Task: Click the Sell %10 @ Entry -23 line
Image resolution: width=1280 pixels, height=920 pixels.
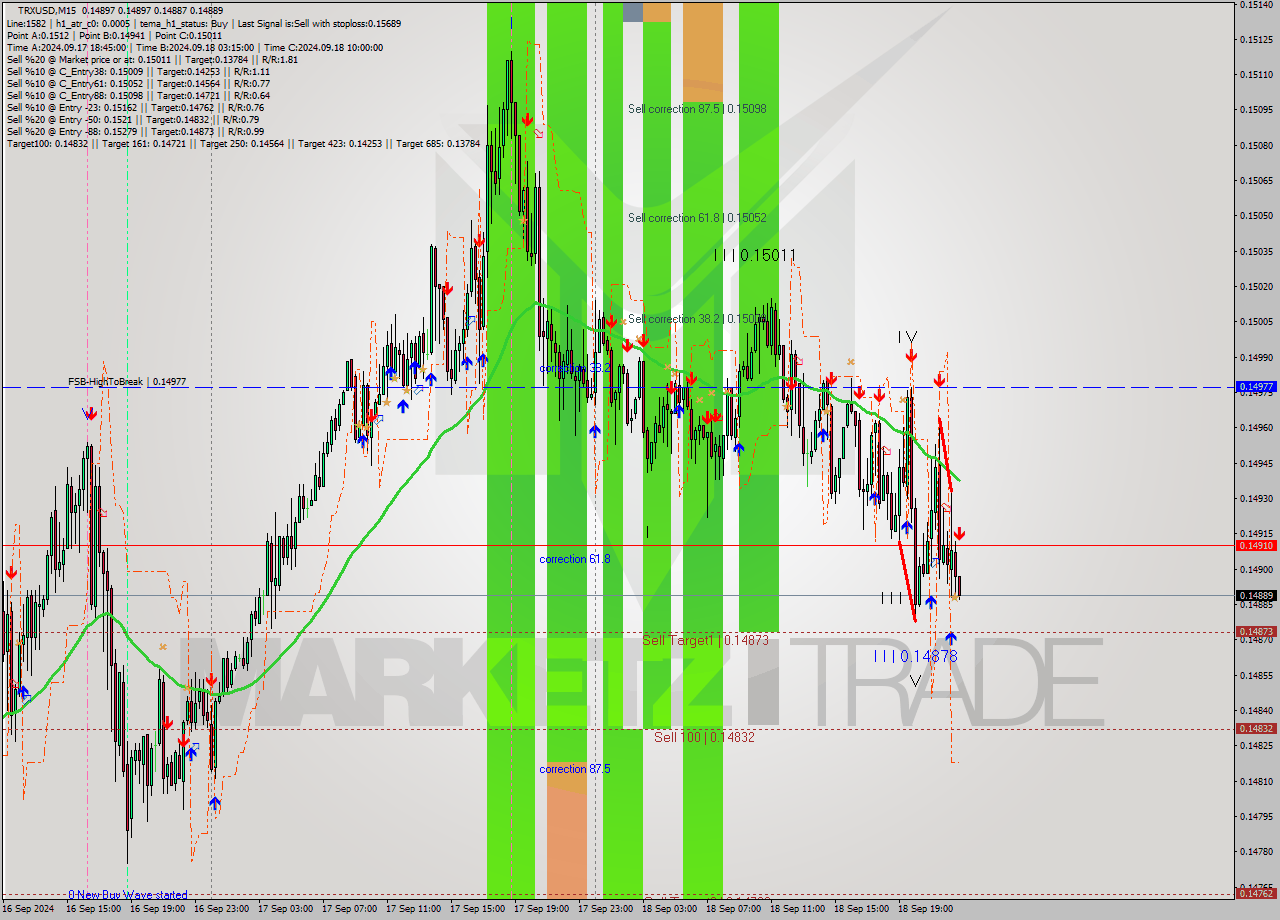Action: click(135, 107)
